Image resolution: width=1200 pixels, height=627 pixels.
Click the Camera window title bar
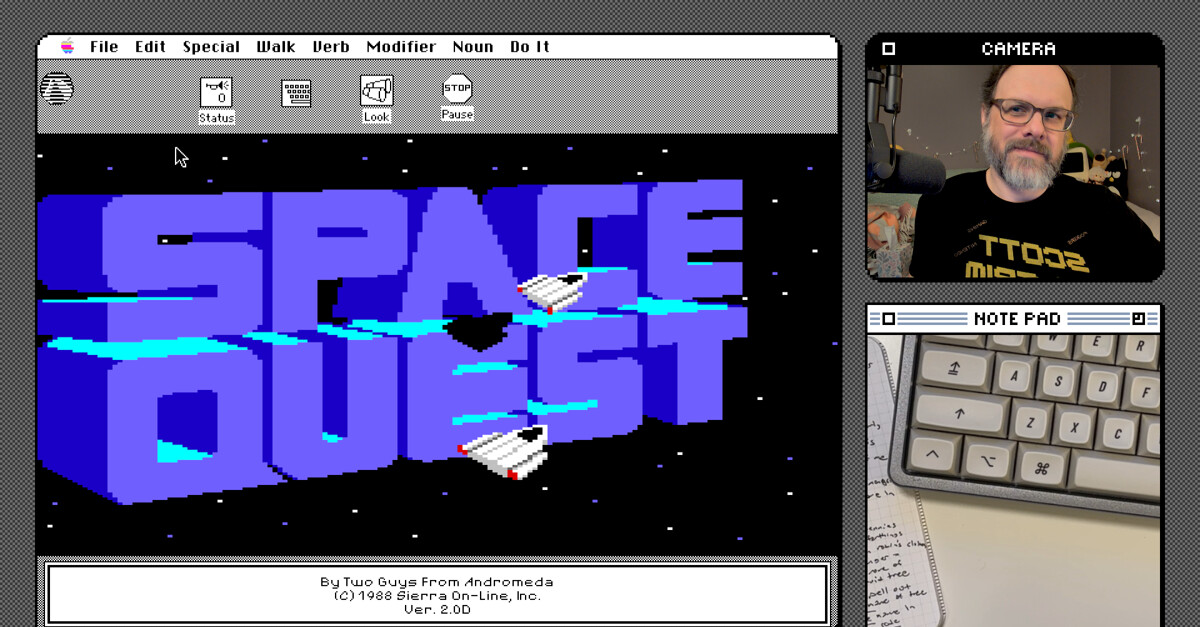click(x=1014, y=49)
